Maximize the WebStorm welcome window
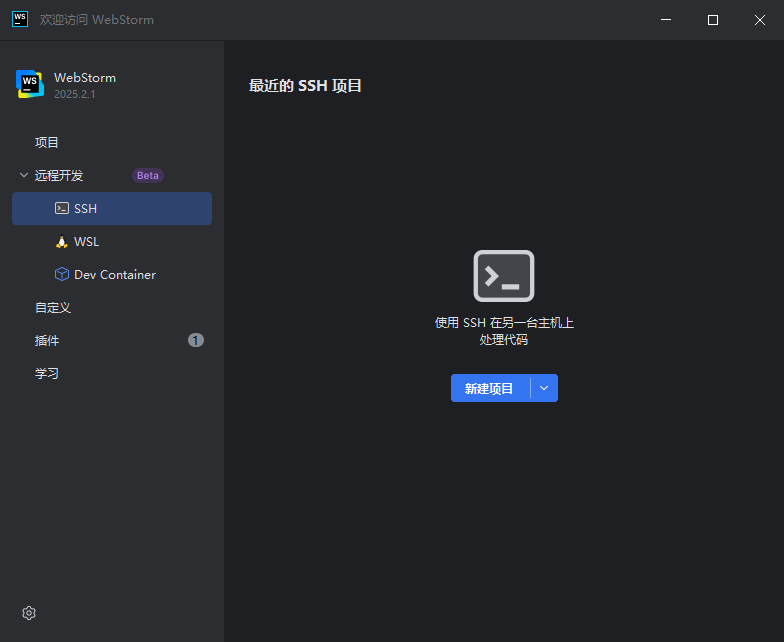Image resolution: width=784 pixels, height=642 pixels. [x=713, y=20]
